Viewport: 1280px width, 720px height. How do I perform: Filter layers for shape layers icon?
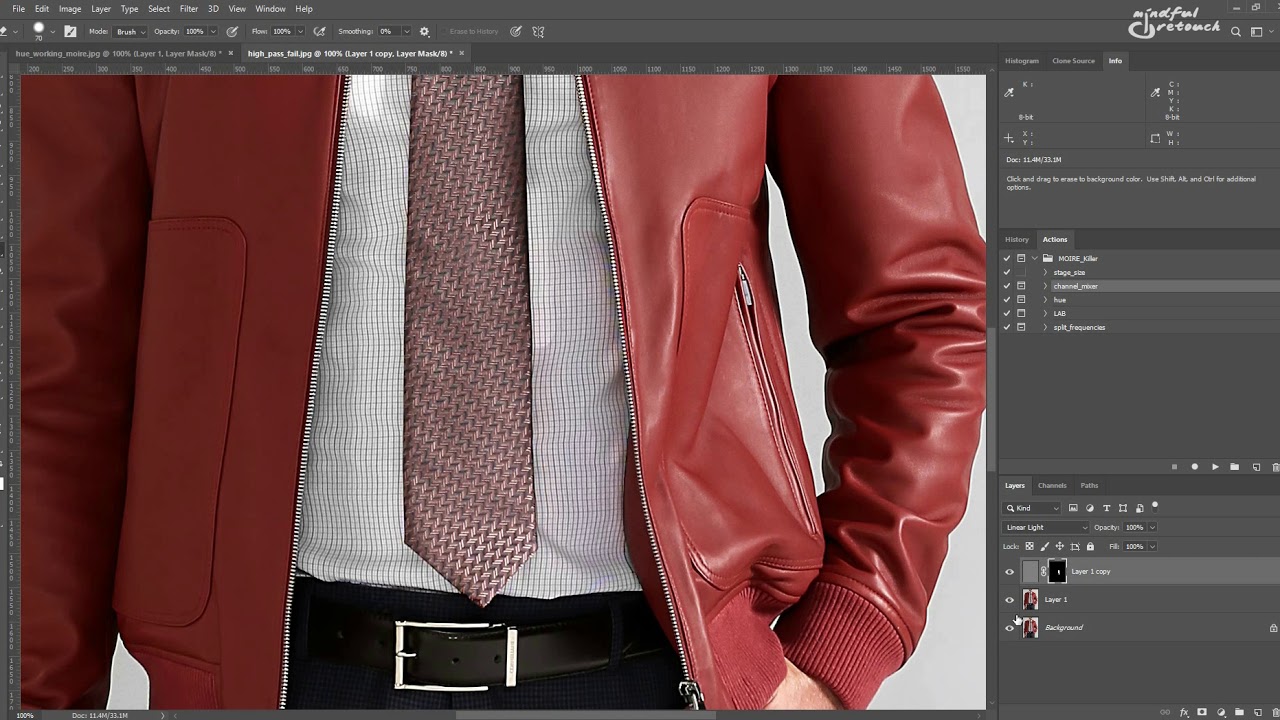(x=1123, y=508)
